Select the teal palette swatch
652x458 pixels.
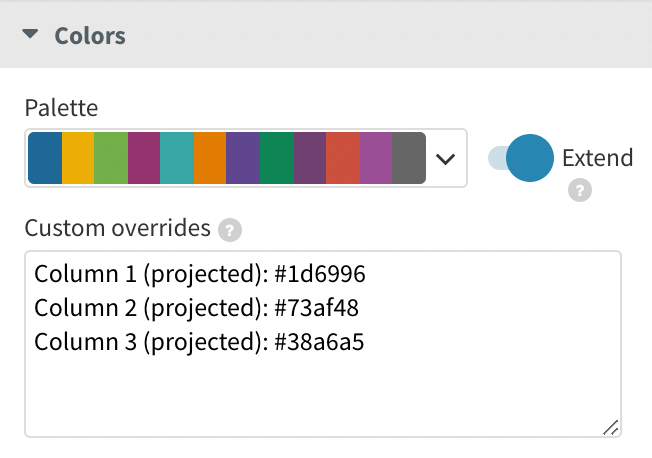coord(177,158)
